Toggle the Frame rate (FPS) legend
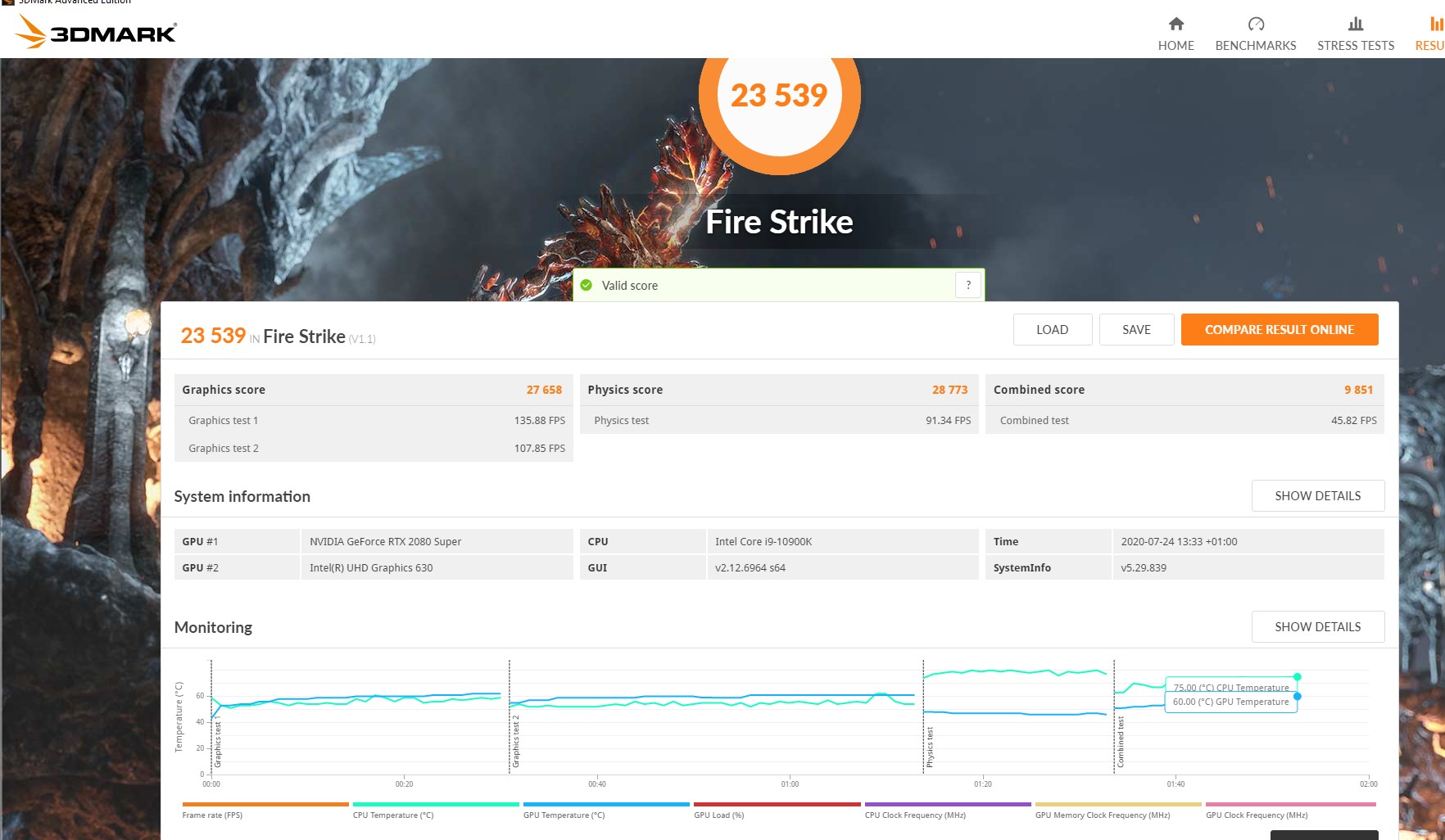Viewport: 1445px width, 840px height. pyautogui.click(x=265, y=811)
